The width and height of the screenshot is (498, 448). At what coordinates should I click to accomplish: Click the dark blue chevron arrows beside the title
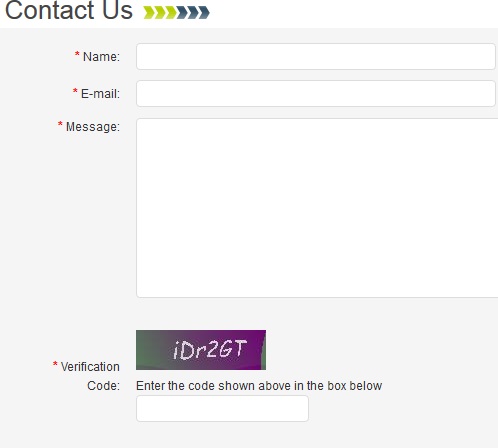(193, 12)
